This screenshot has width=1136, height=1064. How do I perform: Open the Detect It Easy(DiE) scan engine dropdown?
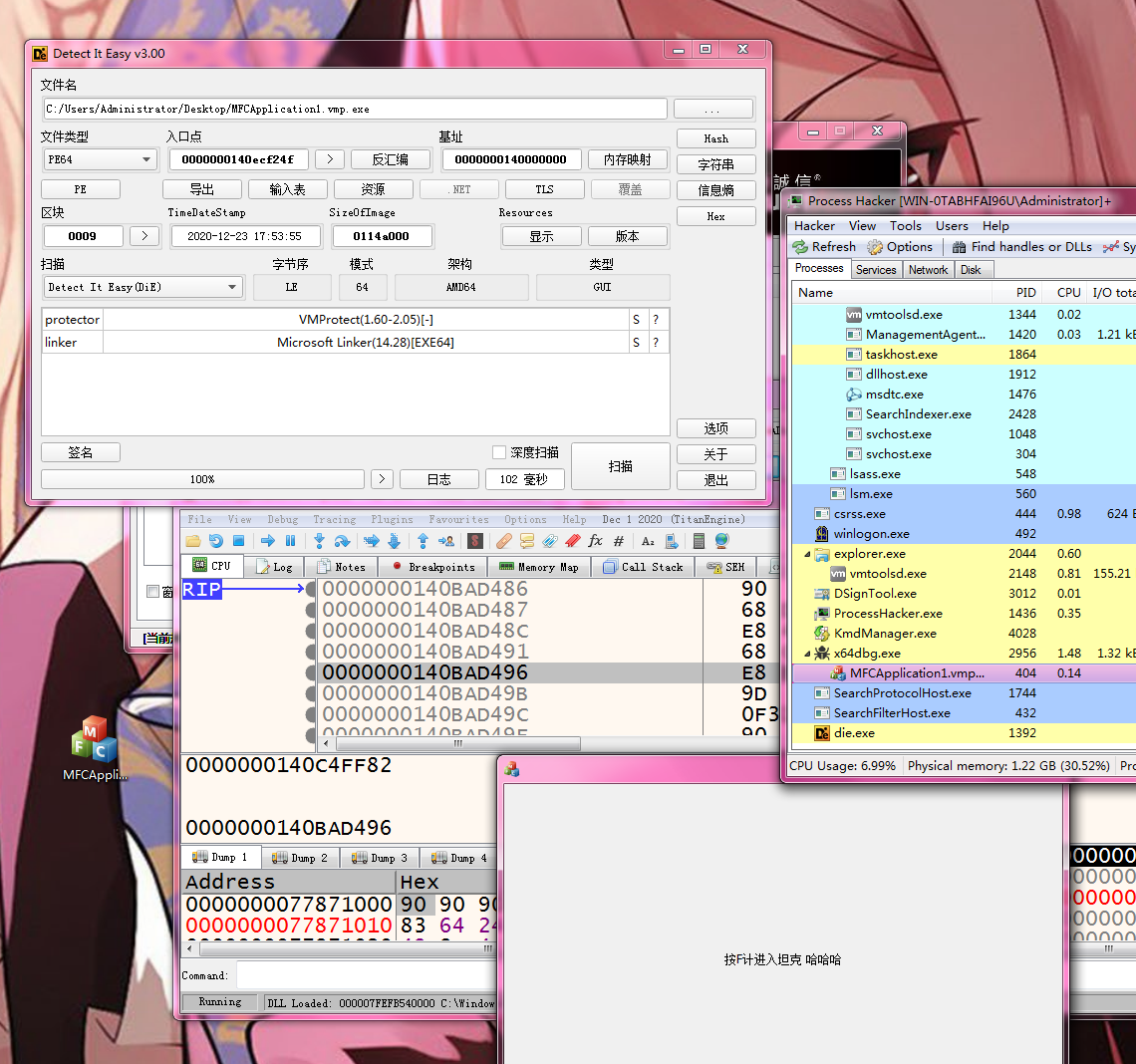[x=143, y=287]
